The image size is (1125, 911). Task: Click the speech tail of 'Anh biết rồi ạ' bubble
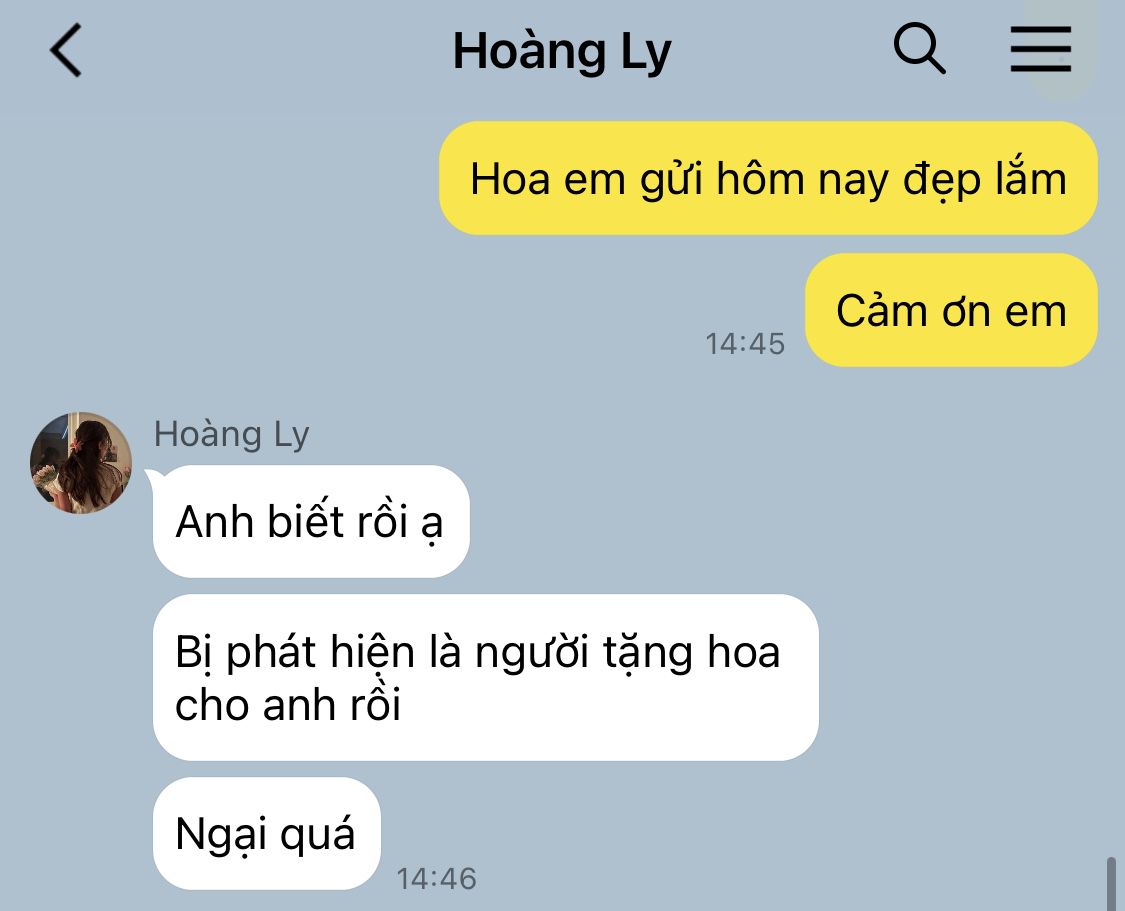(154, 478)
